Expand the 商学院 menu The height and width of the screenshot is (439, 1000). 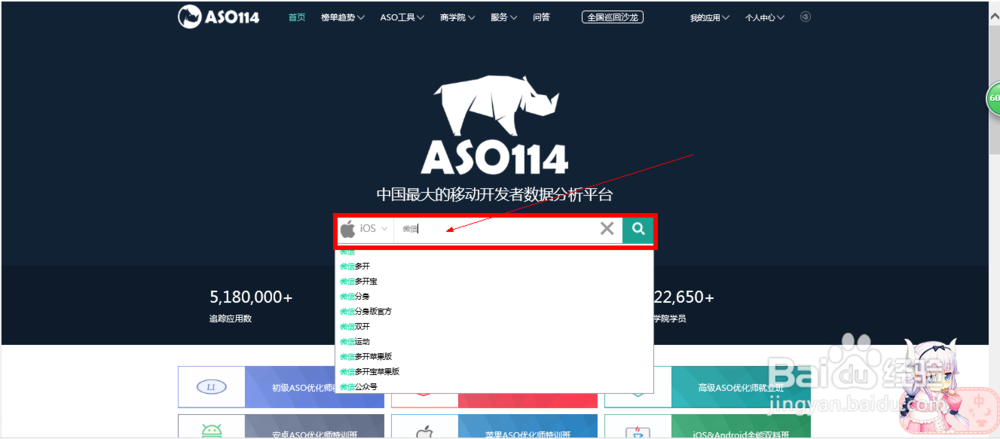click(457, 18)
